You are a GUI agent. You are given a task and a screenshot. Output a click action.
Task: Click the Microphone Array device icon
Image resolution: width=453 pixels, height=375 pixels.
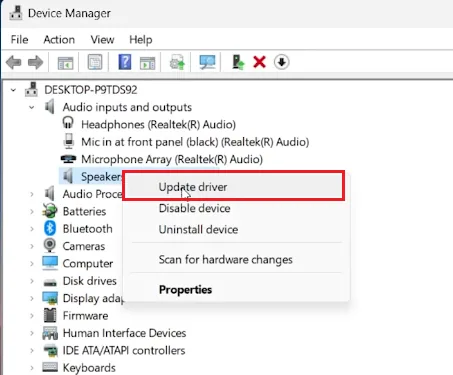68,159
